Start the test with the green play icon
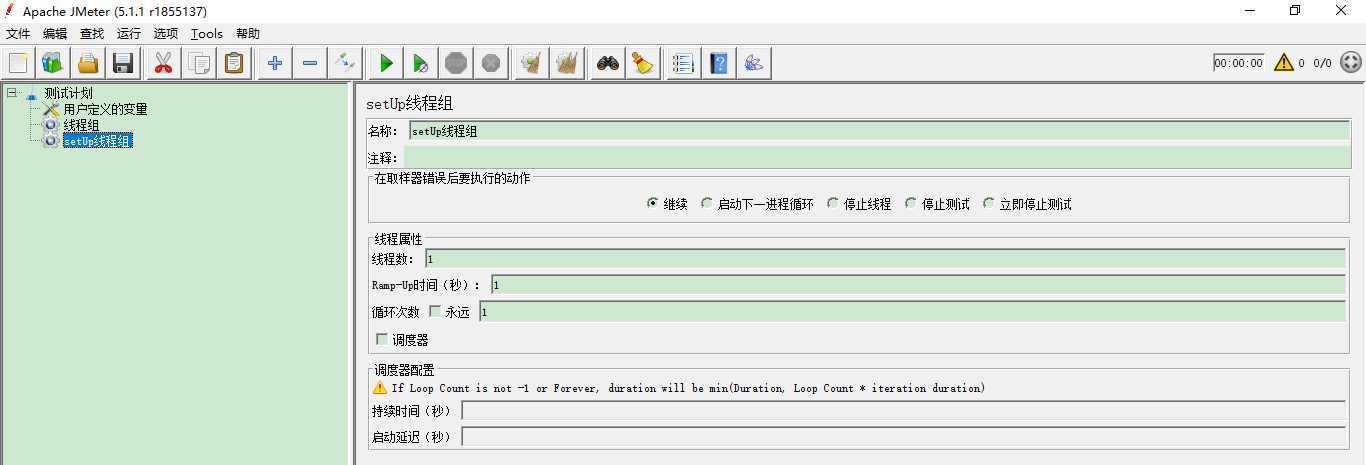The width and height of the screenshot is (1366, 465). coord(386,63)
